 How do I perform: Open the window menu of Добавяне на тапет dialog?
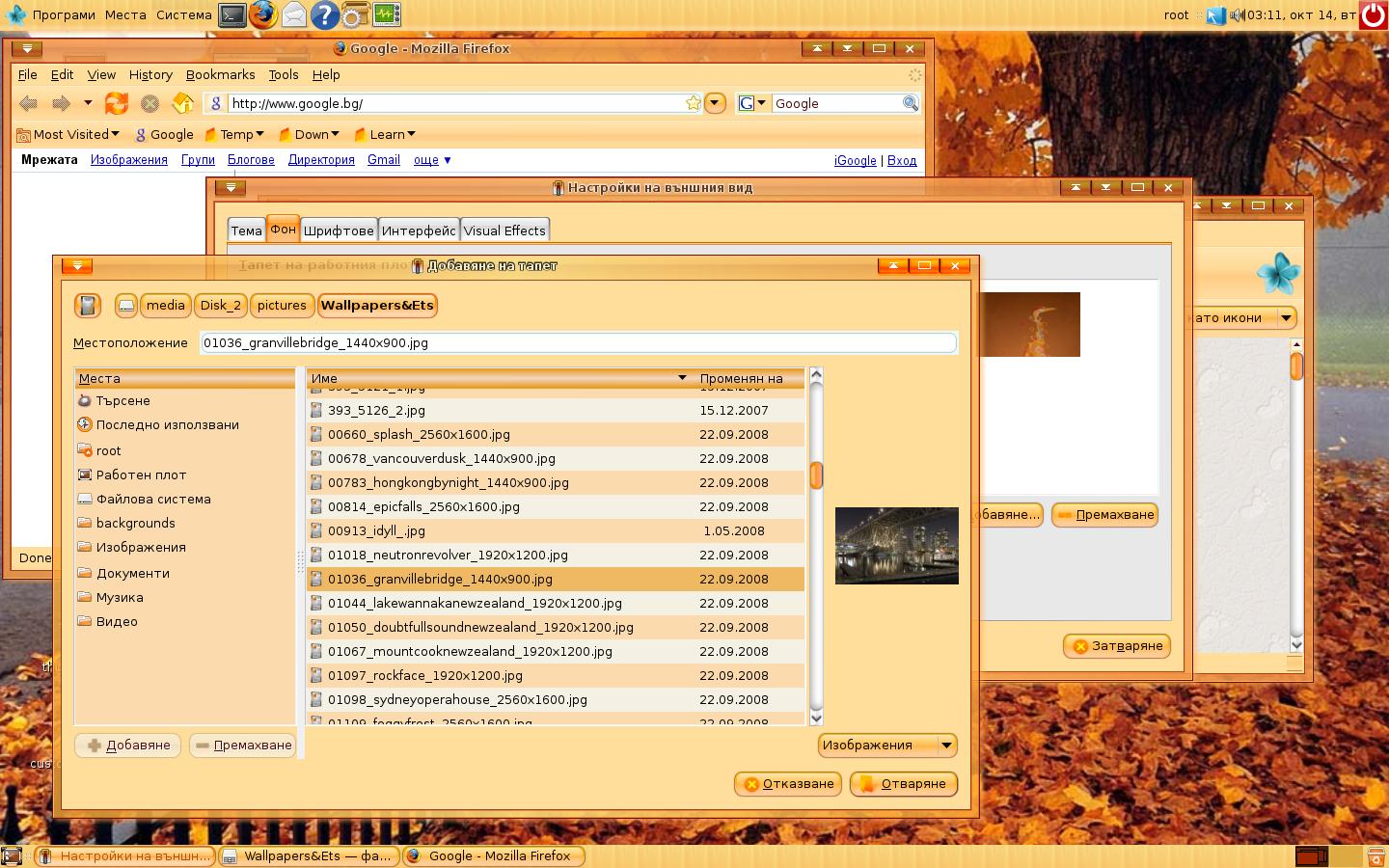pos(77,265)
